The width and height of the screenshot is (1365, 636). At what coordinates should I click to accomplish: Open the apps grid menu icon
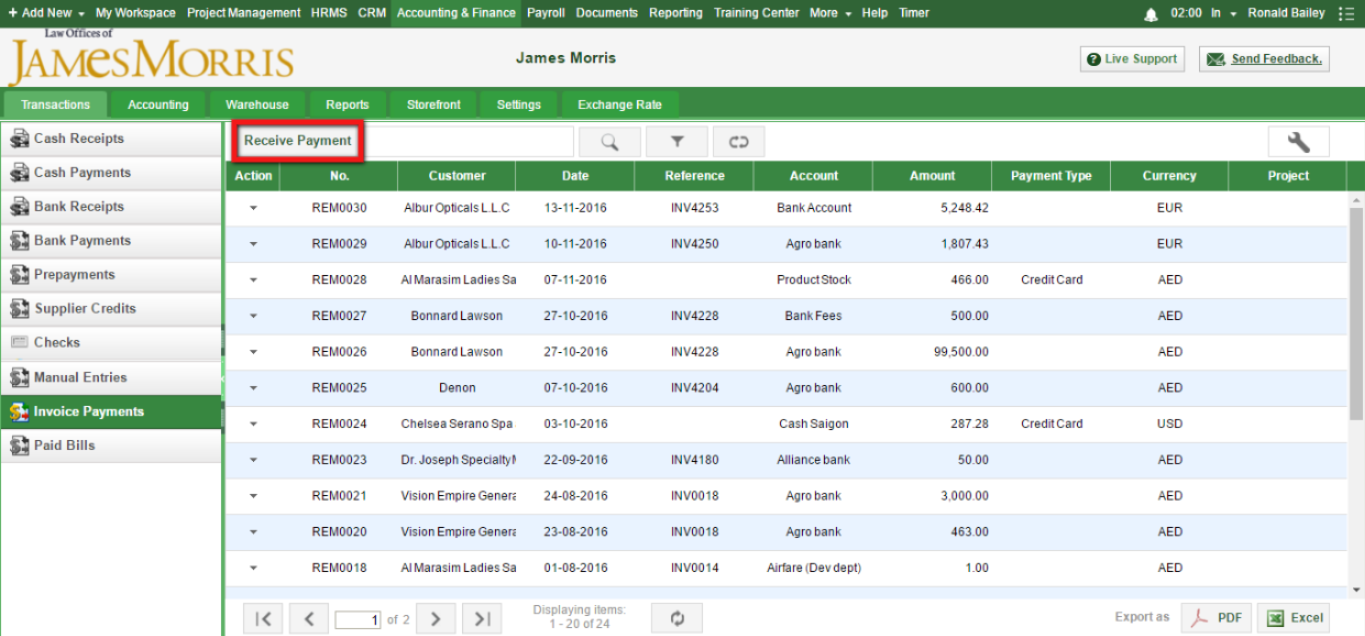[1346, 14]
